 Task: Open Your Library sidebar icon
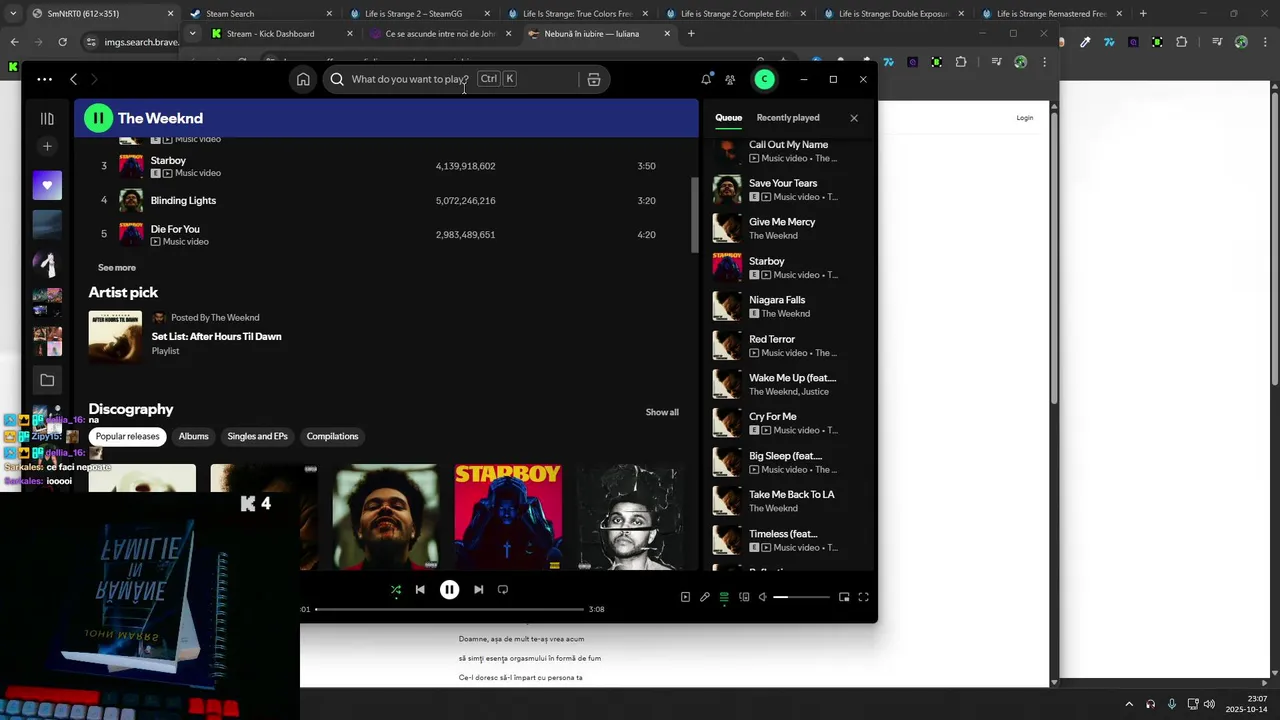47,118
